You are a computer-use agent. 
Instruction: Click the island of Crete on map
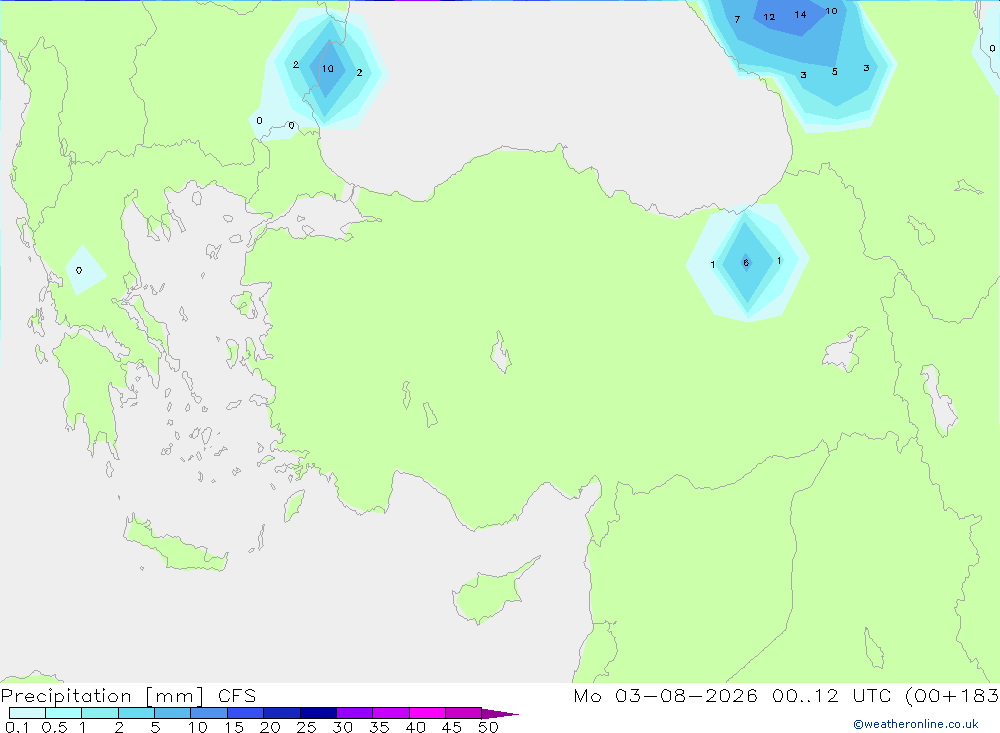[175, 545]
